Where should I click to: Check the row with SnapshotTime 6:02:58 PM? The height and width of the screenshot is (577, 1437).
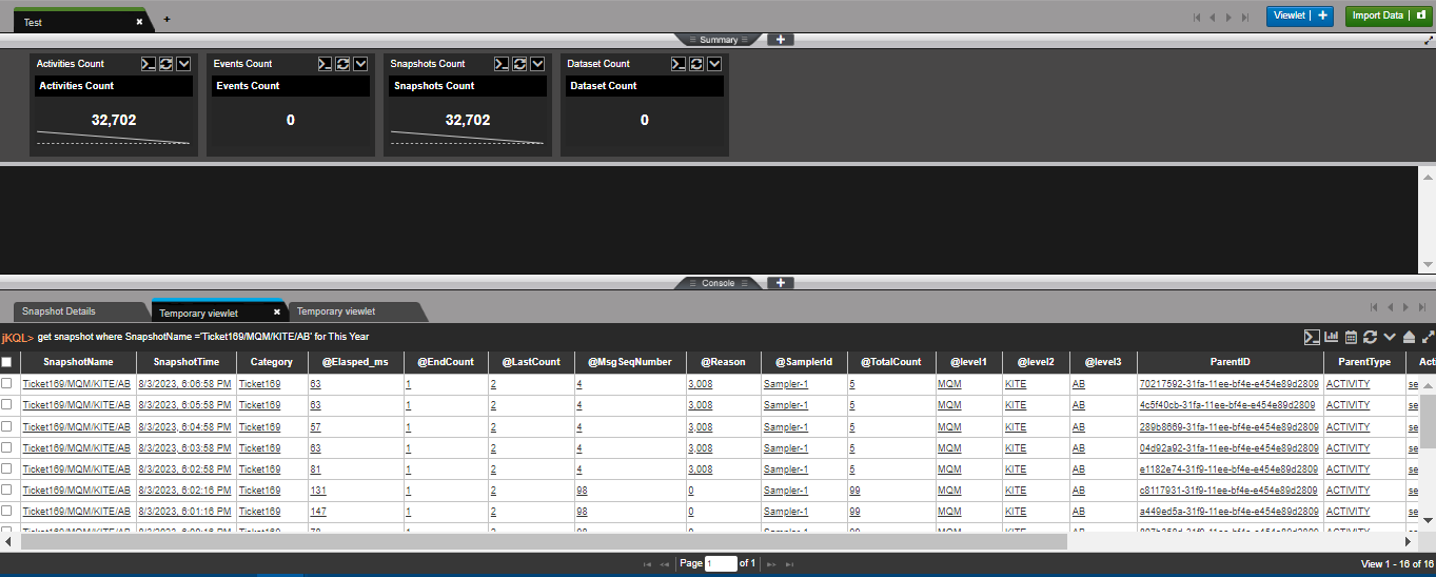(x=7, y=468)
